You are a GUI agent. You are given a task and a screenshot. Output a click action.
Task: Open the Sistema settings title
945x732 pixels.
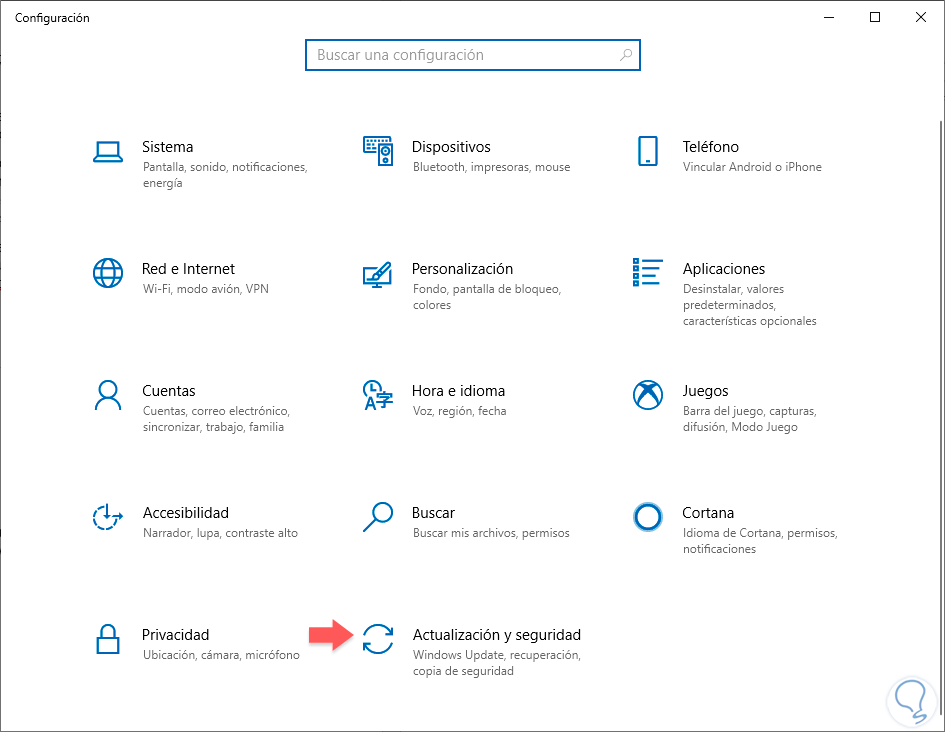(168, 147)
